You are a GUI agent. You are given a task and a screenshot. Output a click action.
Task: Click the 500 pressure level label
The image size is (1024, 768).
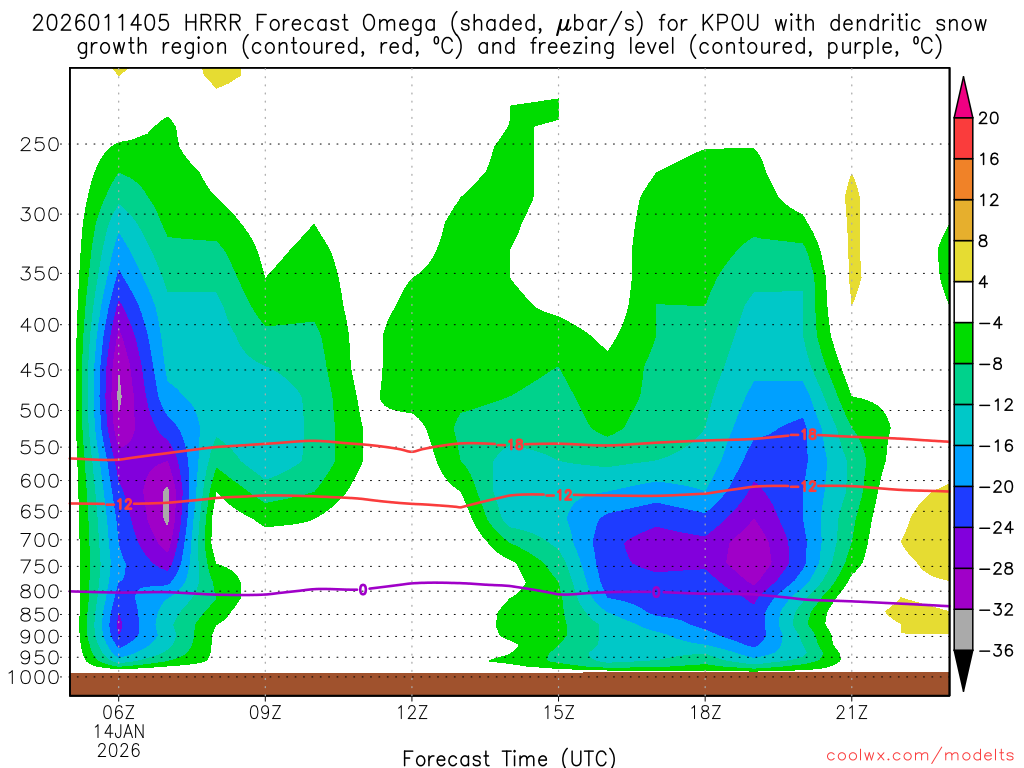tap(40, 411)
